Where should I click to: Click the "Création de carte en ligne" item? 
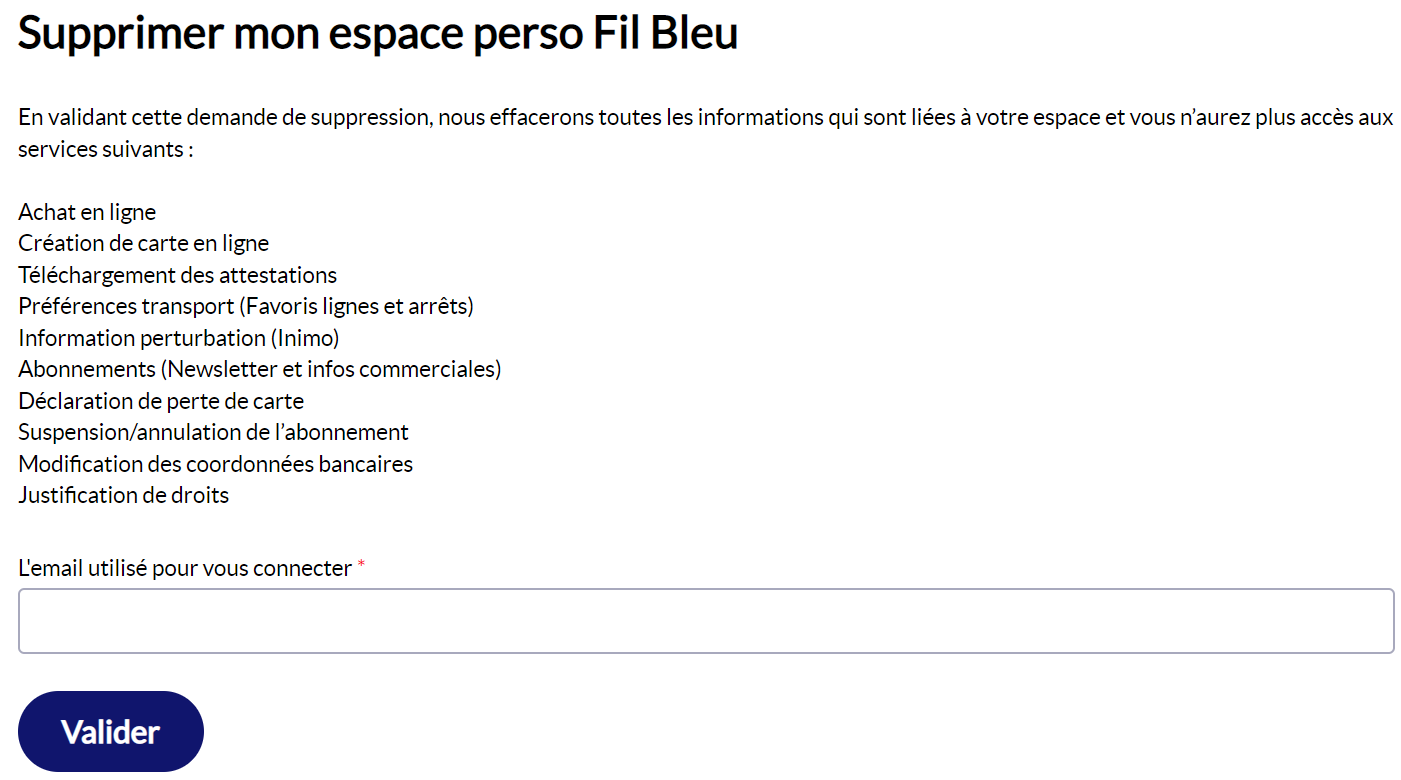[x=143, y=243]
